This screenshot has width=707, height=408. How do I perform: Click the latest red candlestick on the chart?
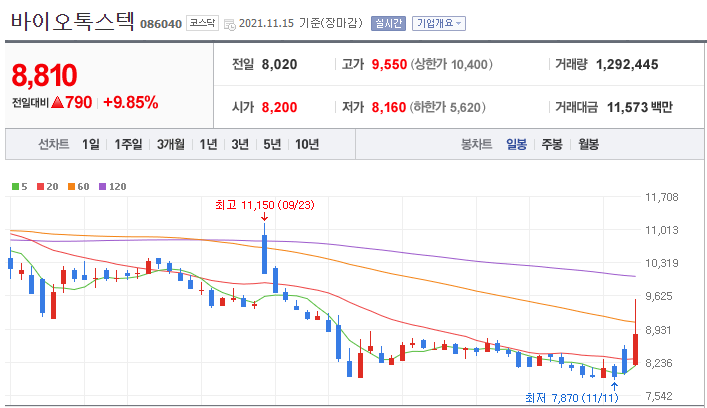click(635, 349)
